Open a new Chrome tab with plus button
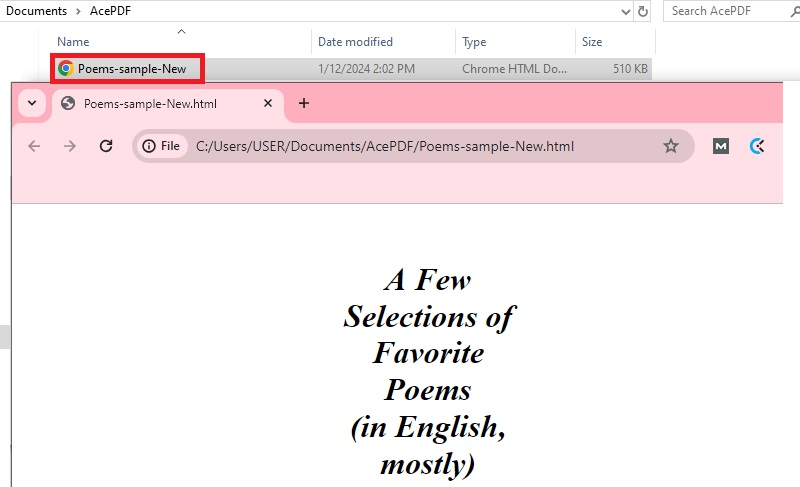 (x=304, y=104)
